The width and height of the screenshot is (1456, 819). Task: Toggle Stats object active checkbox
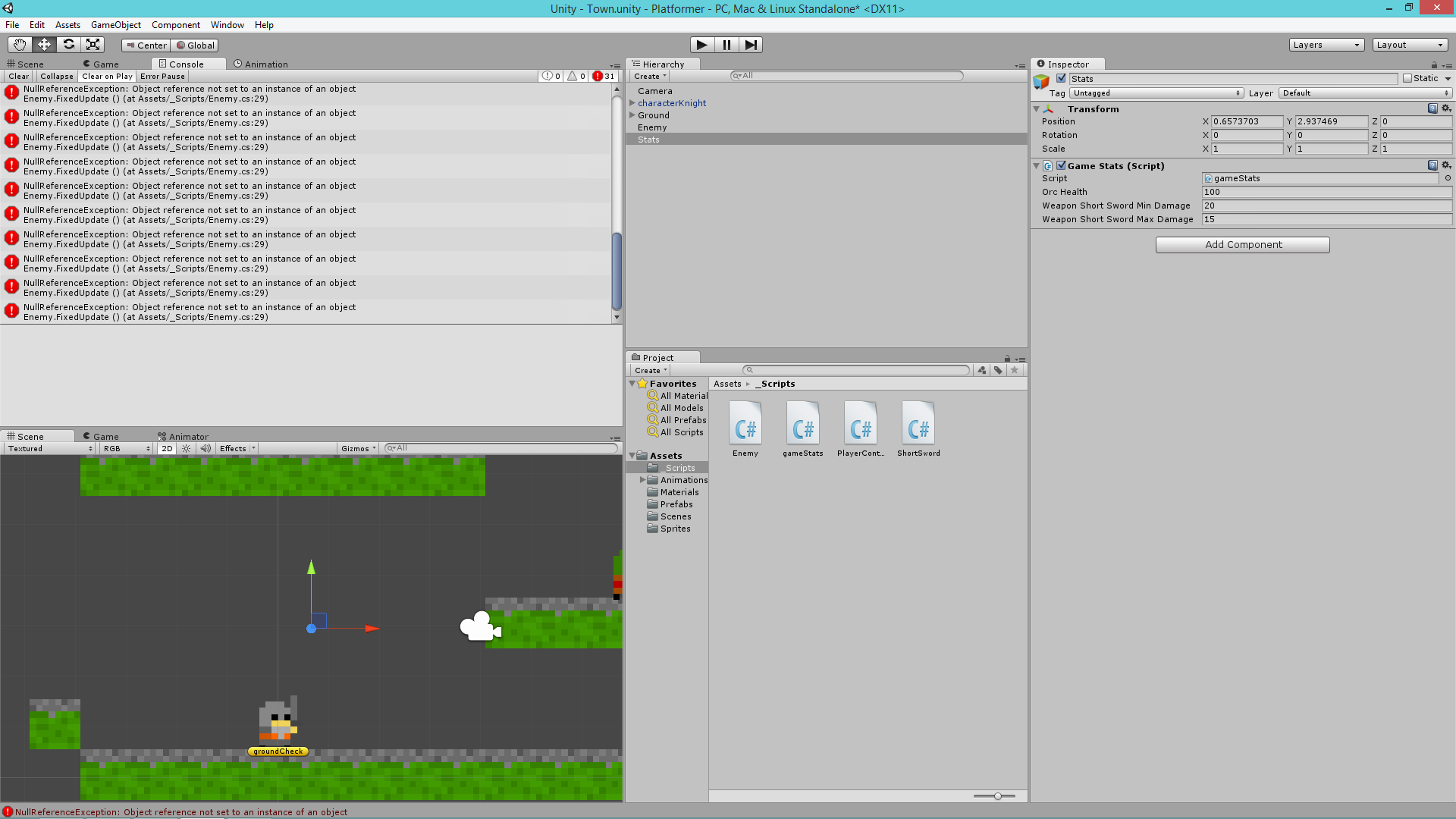pyautogui.click(x=1061, y=78)
